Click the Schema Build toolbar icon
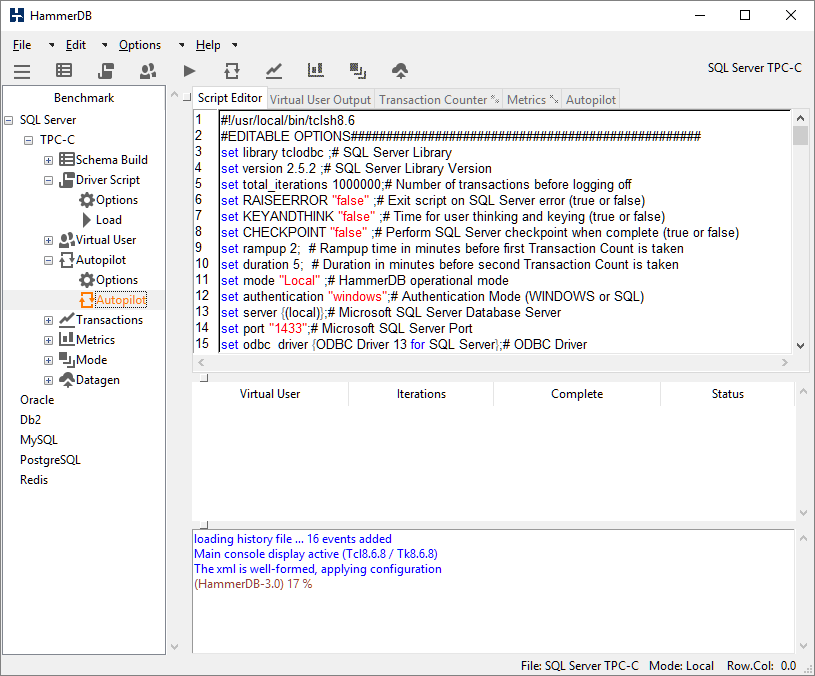815x676 pixels. [64, 70]
